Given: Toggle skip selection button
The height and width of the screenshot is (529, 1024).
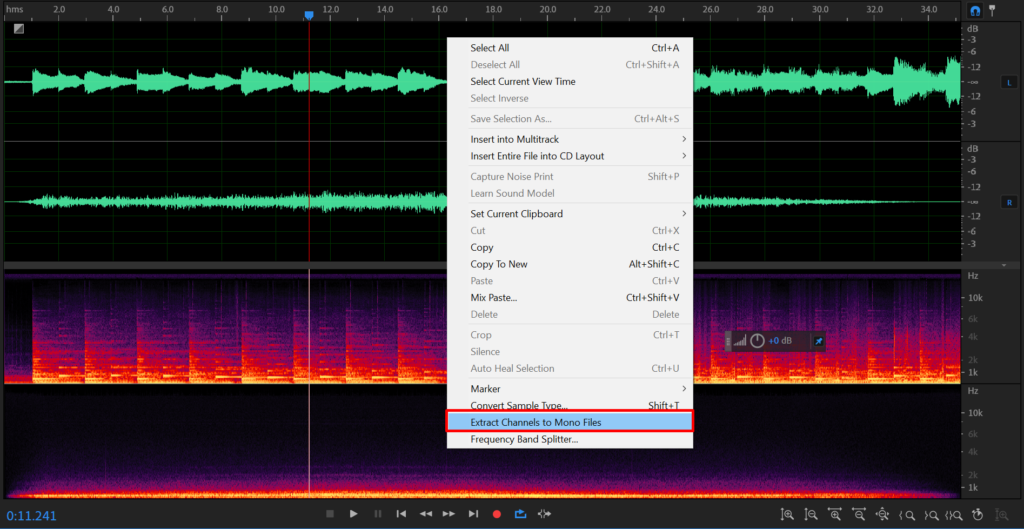Looking at the screenshot, I should coord(544,514).
